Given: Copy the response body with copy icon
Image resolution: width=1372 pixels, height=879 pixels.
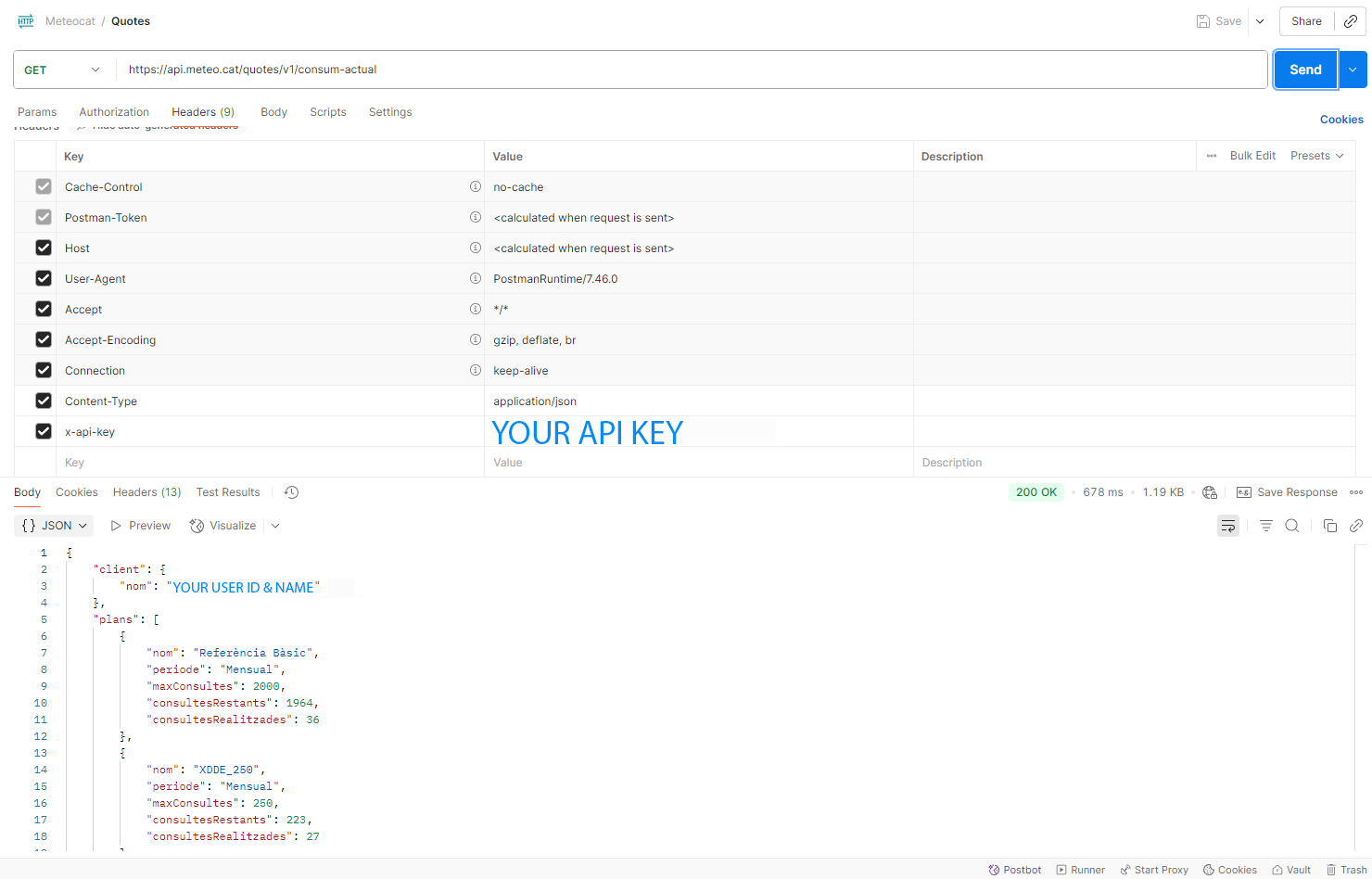Looking at the screenshot, I should click(x=1330, y=526).
